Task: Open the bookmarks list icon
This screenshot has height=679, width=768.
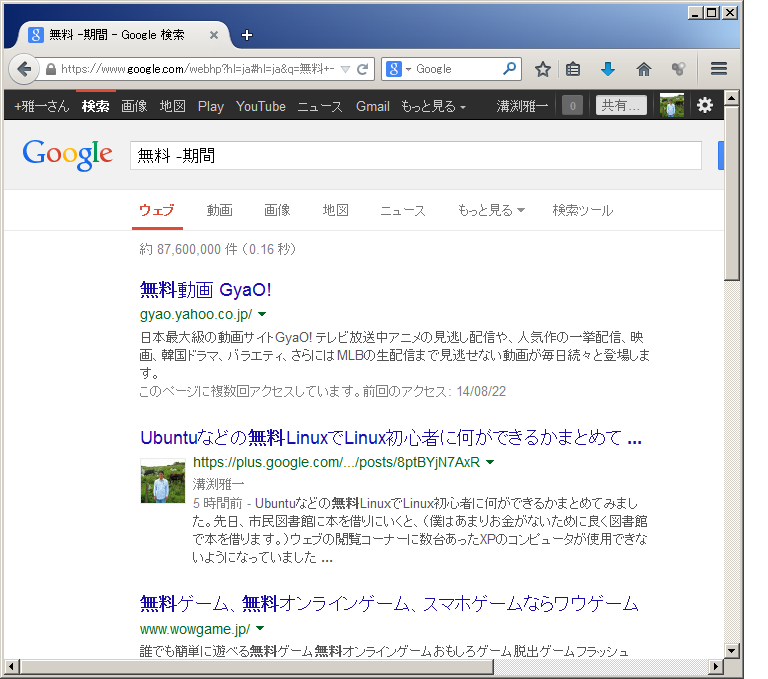Action: click(x=573, y=69)
